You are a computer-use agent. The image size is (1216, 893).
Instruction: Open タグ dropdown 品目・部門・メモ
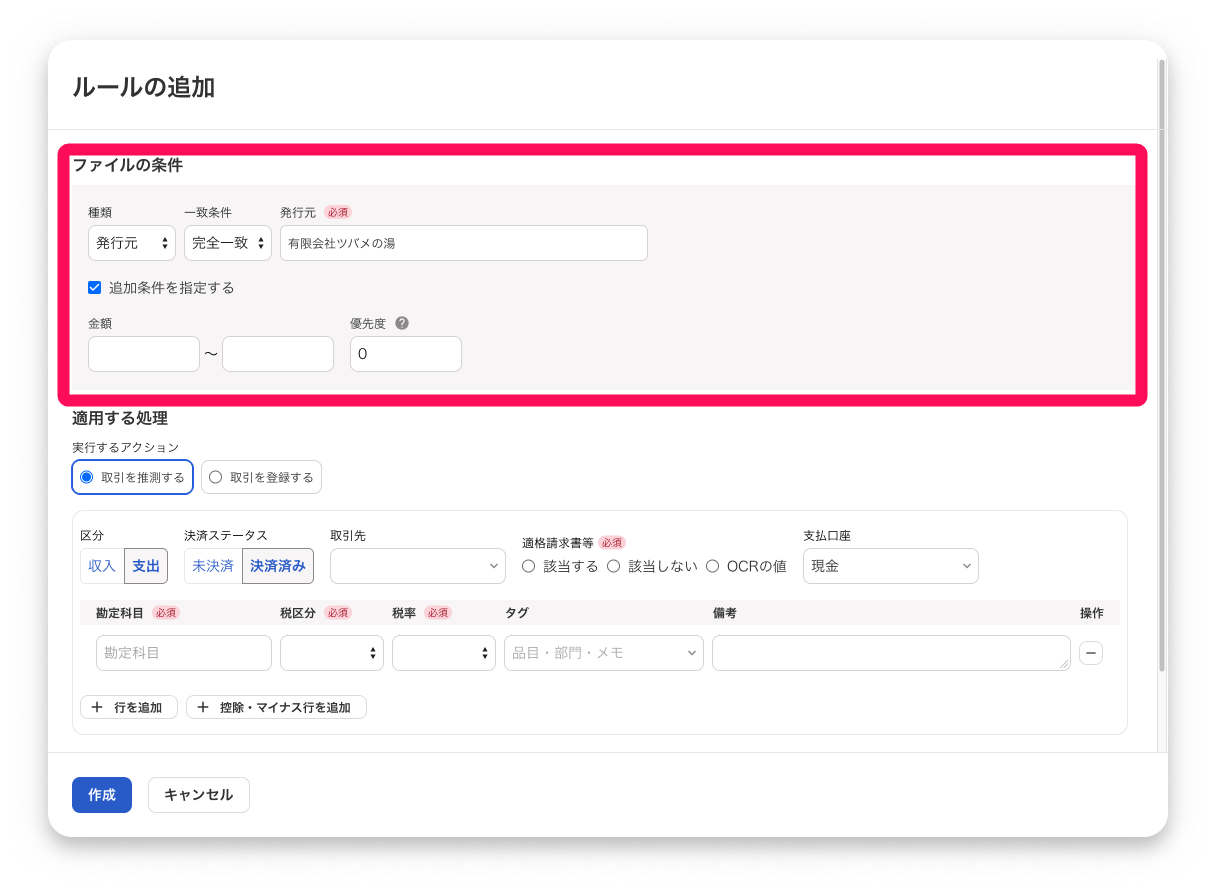pos(604,653)
